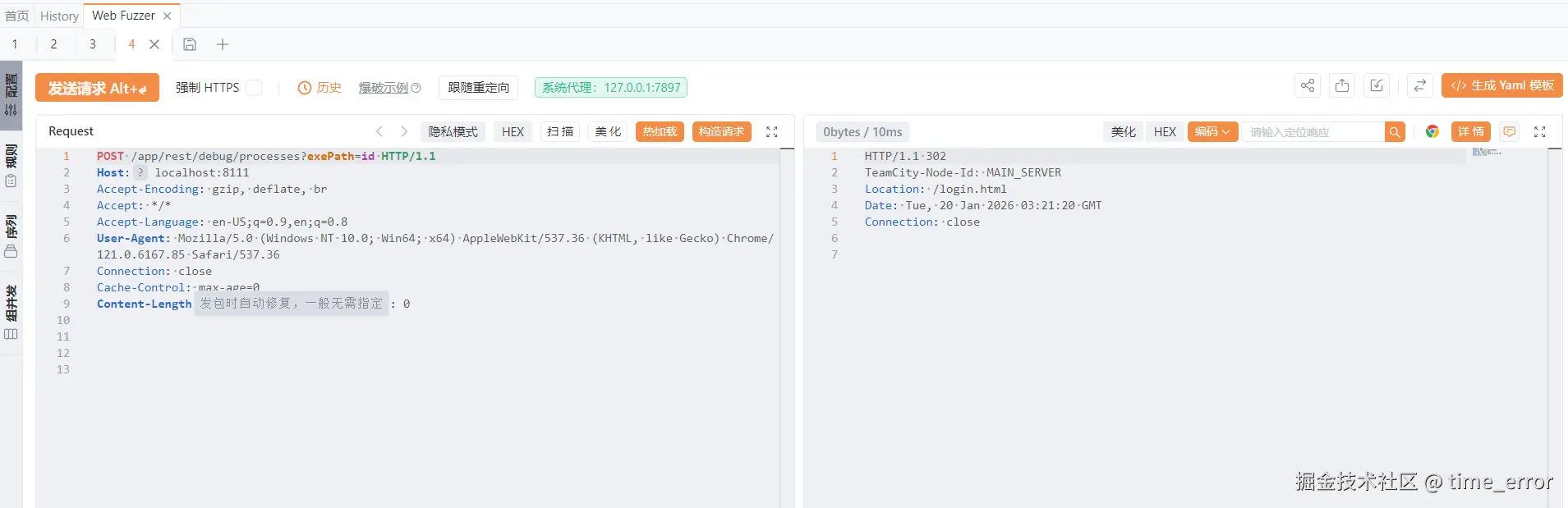Toggle the 强制 HTTPS checkbox
This screenshot has width=1568, height=508.
[x=254, y=88]
